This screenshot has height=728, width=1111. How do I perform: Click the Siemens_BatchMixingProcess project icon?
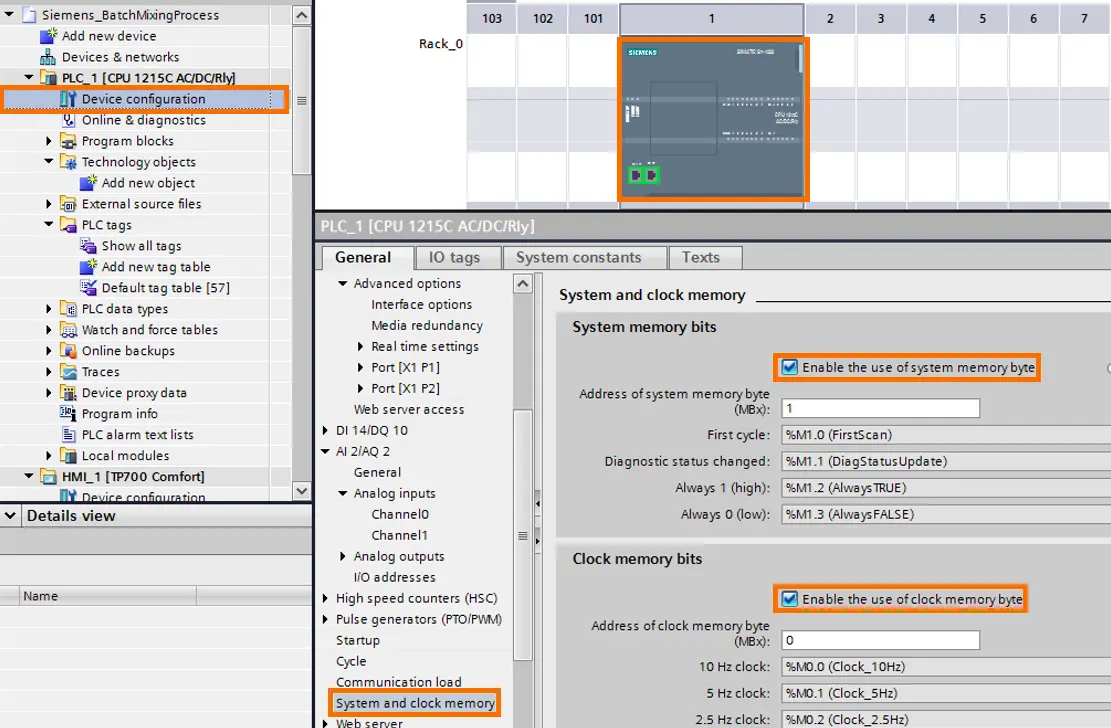click(x=29, y=15)
